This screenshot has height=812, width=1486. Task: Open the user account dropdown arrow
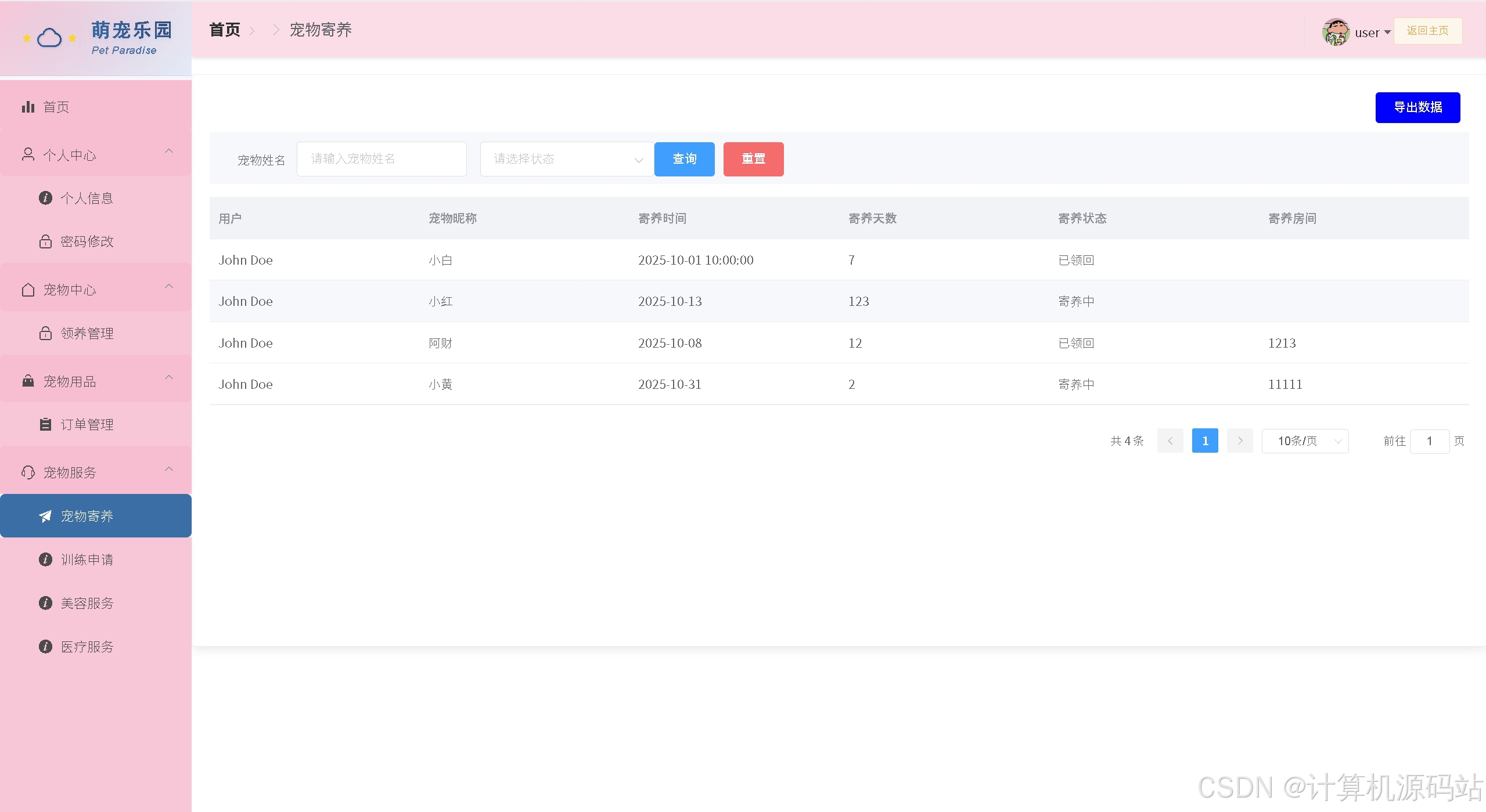(1387, 33)
